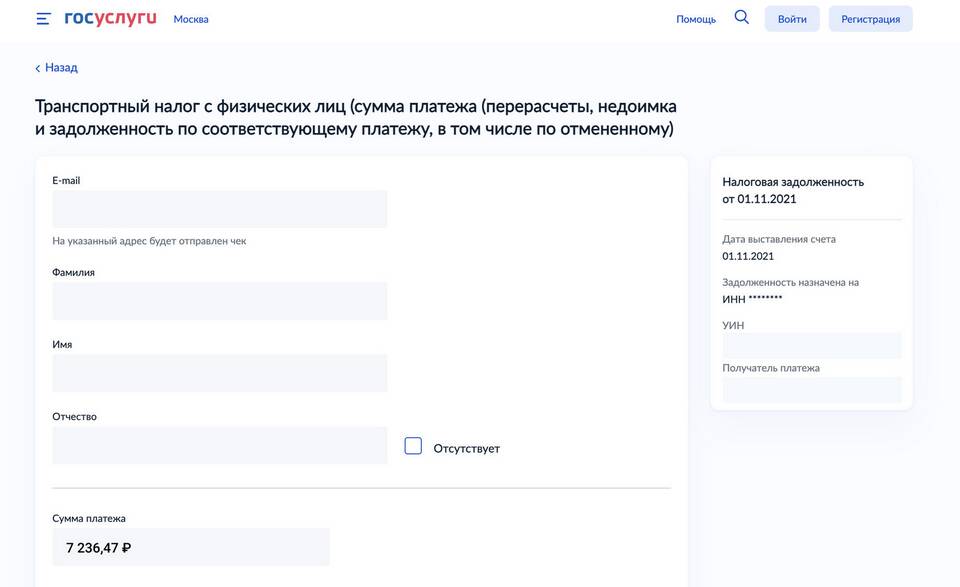Click the Госуслуги logo

(x=110, y=18)
